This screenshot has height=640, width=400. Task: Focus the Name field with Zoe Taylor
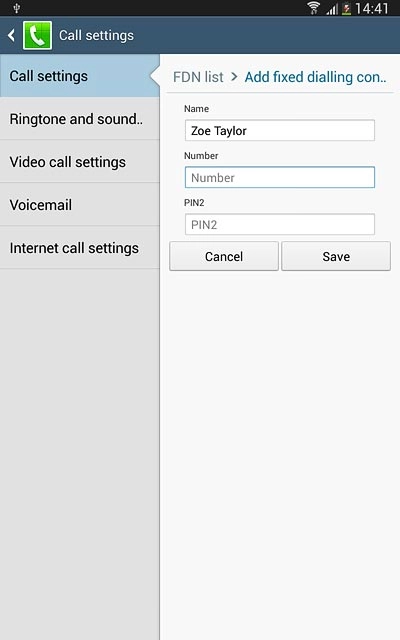point(280,131)
